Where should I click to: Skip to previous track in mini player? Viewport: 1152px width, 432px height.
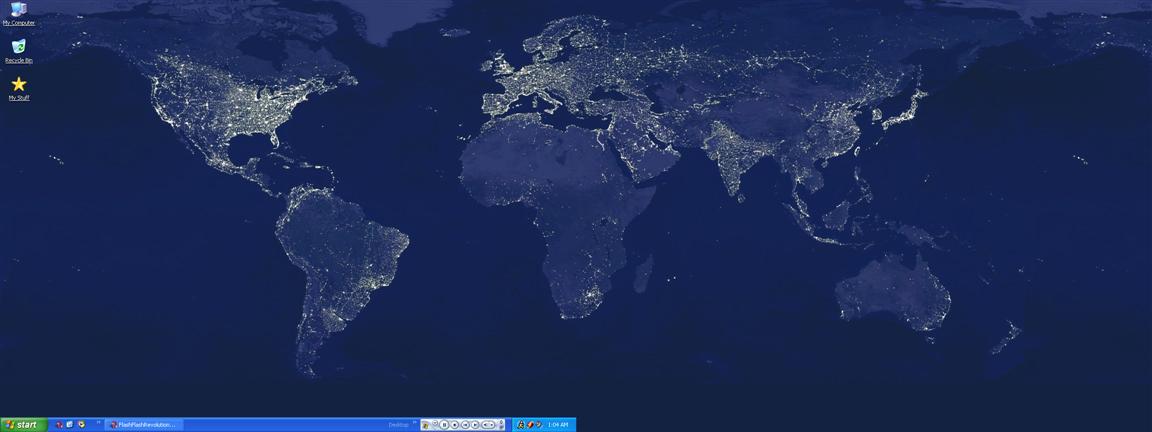(465, 425)
